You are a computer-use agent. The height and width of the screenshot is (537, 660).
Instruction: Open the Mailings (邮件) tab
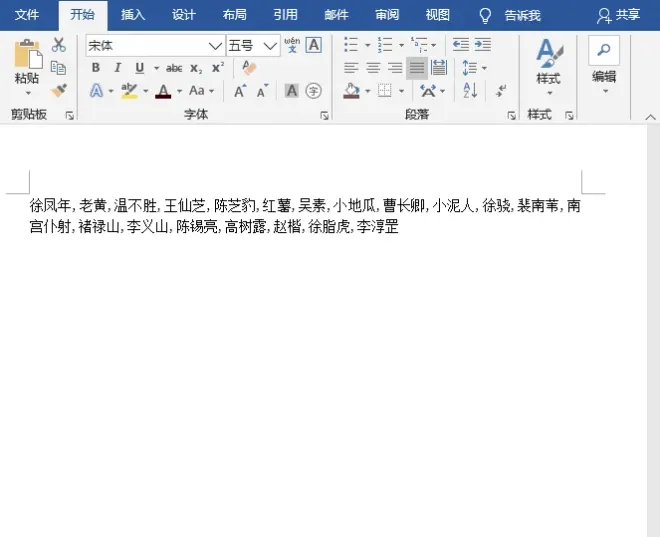(336, 15)
